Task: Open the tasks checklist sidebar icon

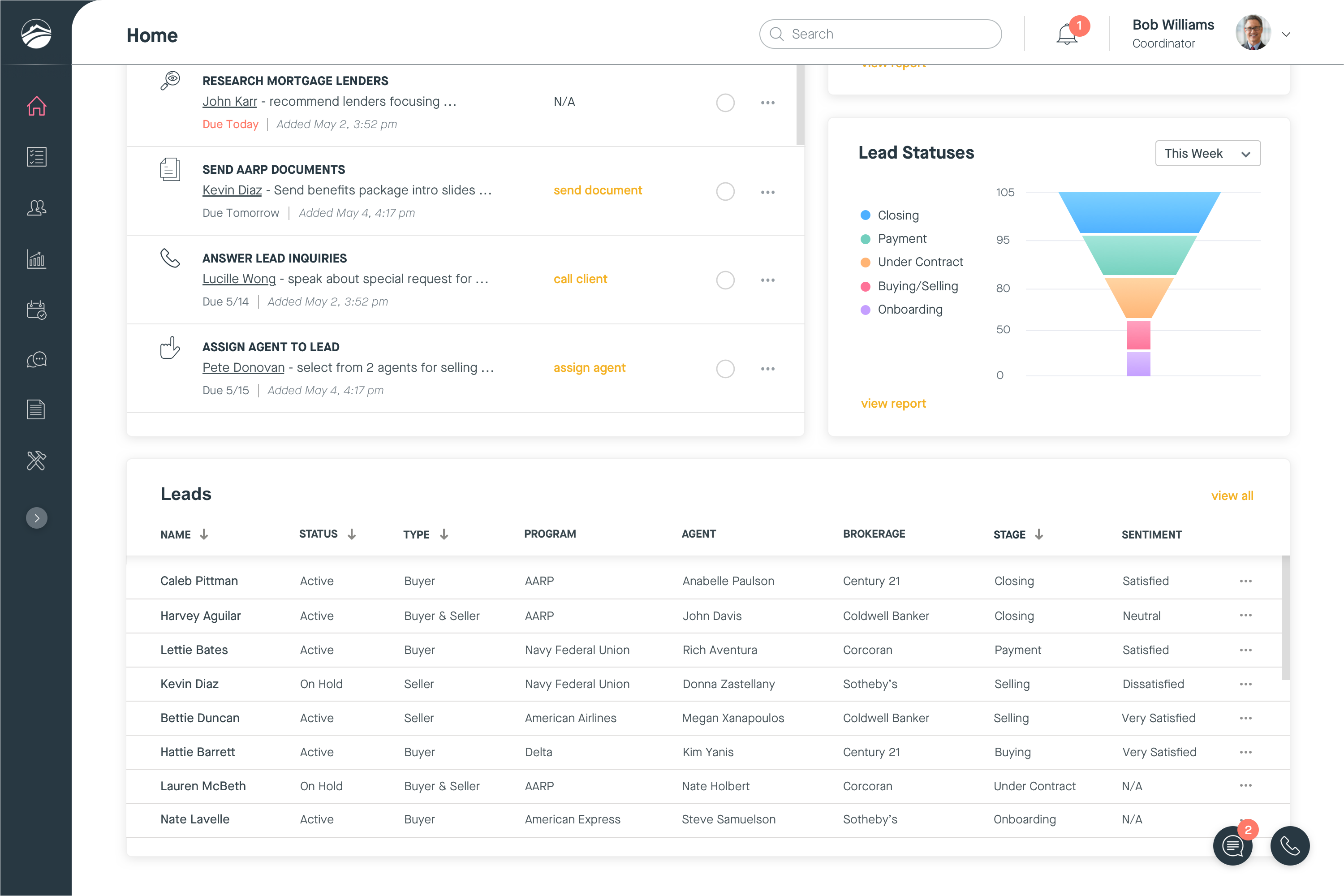Action: (x=37, y=156)
